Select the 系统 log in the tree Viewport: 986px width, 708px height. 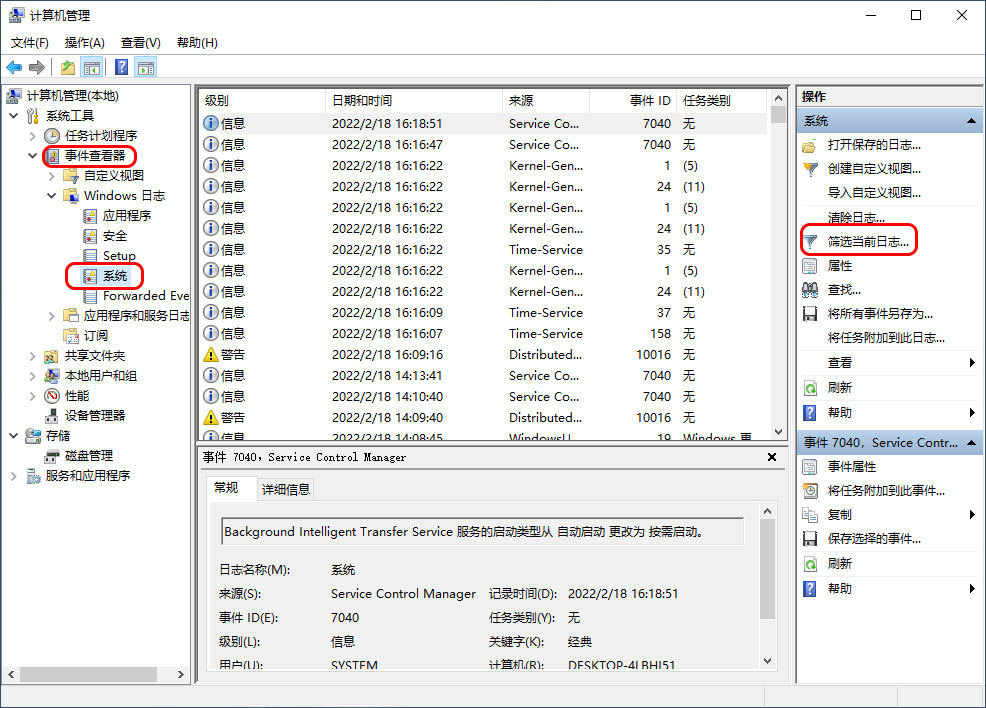115,276
